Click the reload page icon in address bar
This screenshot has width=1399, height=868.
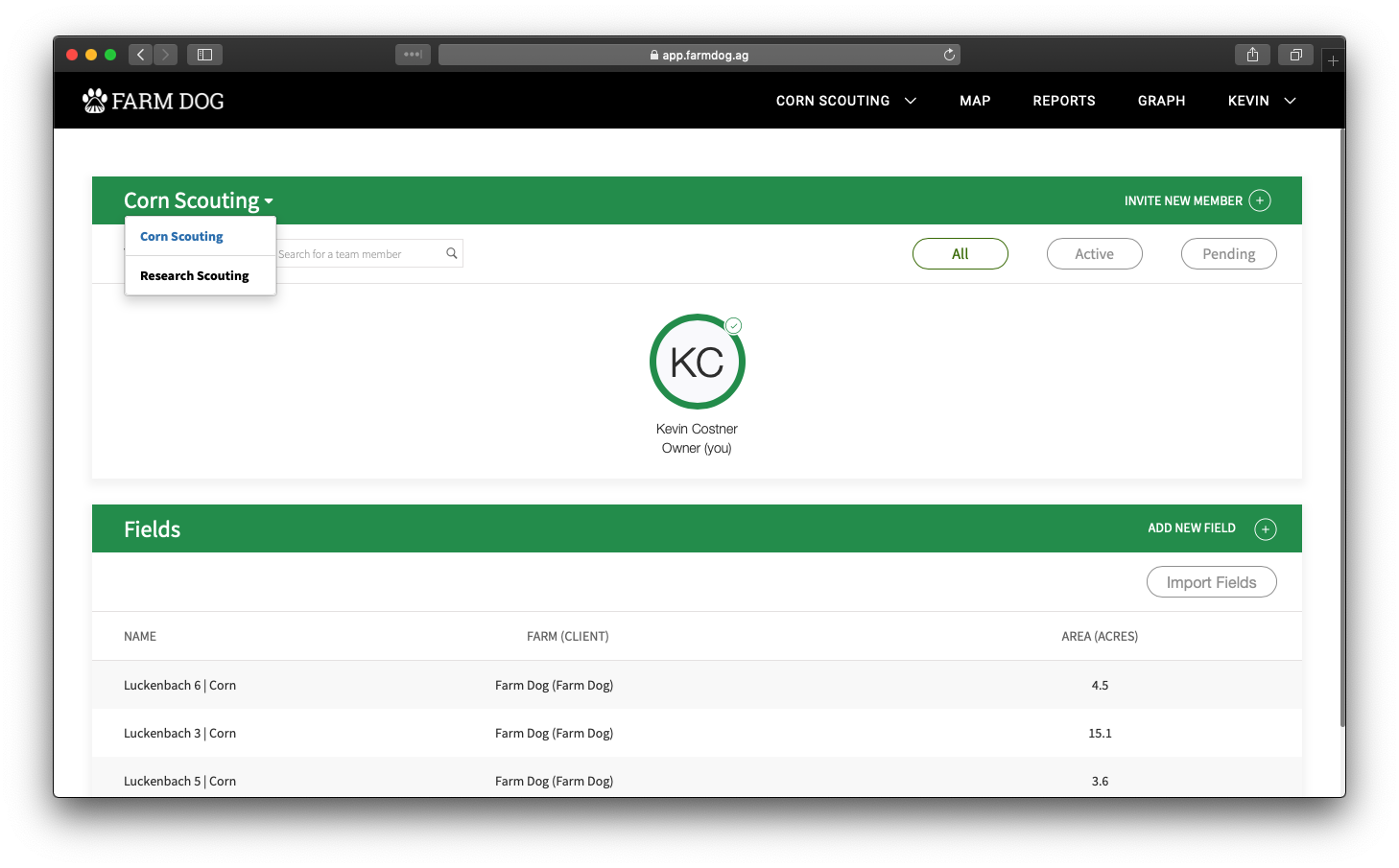click(x=949, y=55)
